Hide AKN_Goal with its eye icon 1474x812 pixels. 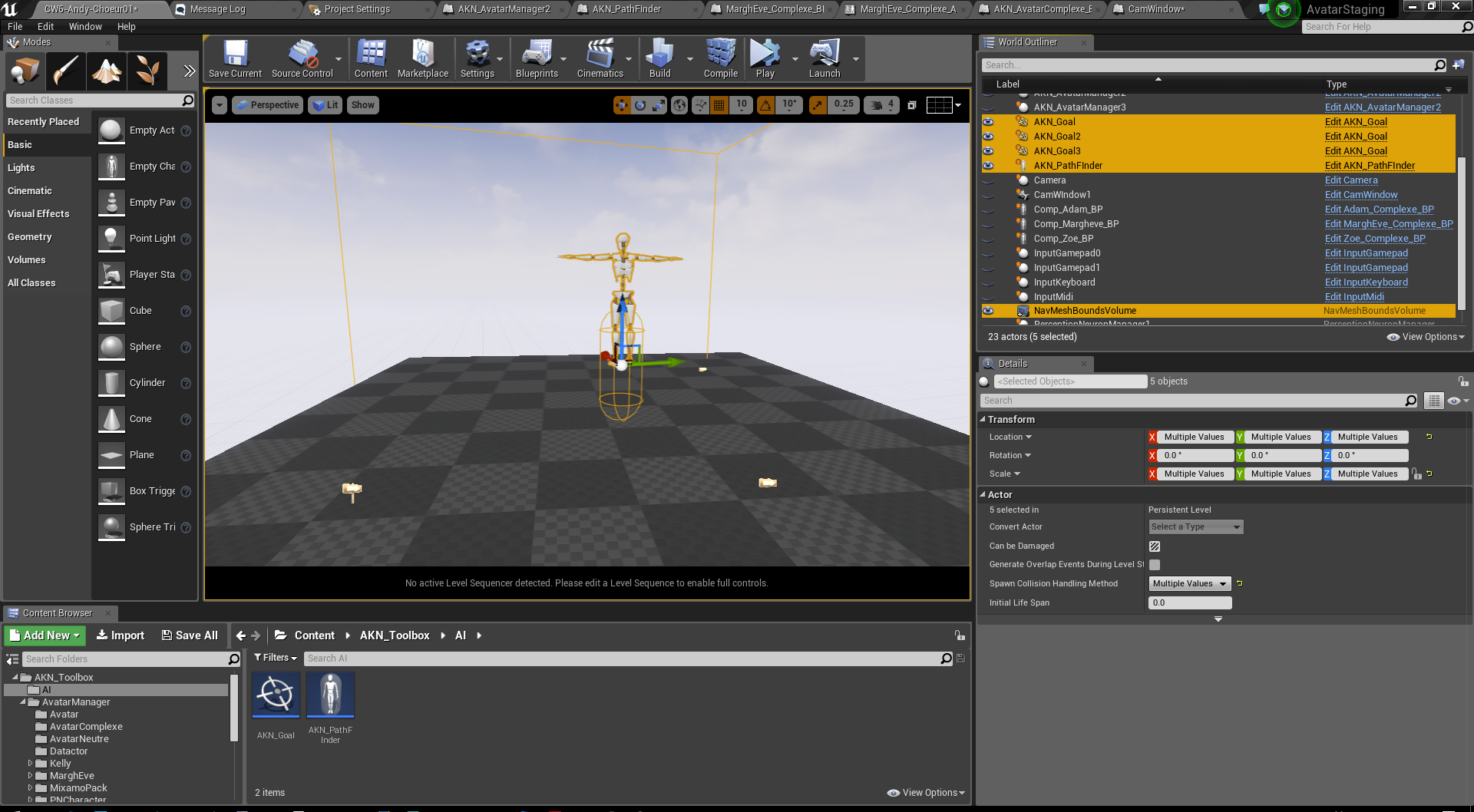[988, 122]
